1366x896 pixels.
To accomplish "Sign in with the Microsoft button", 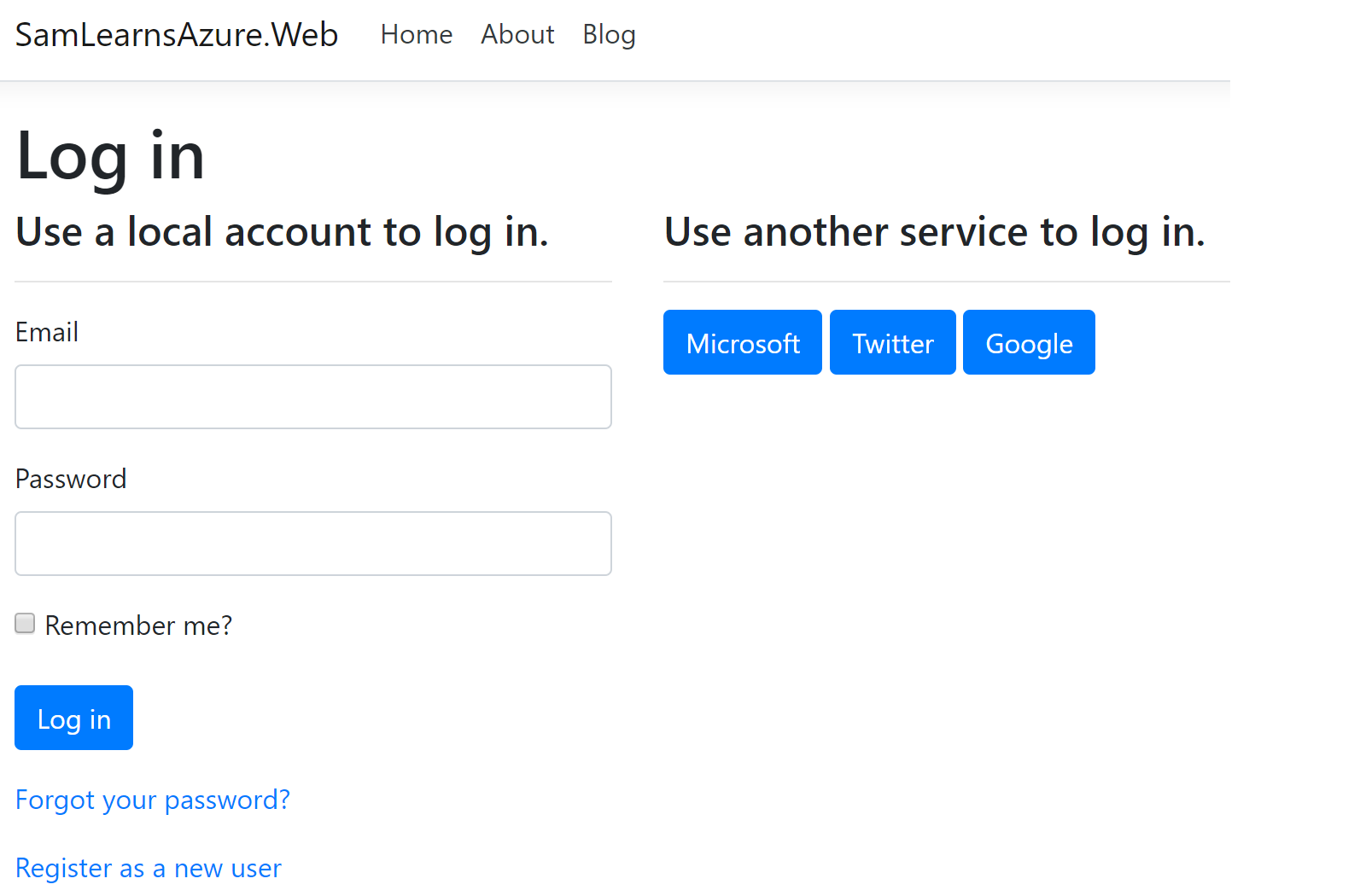I will click(743, 343).
